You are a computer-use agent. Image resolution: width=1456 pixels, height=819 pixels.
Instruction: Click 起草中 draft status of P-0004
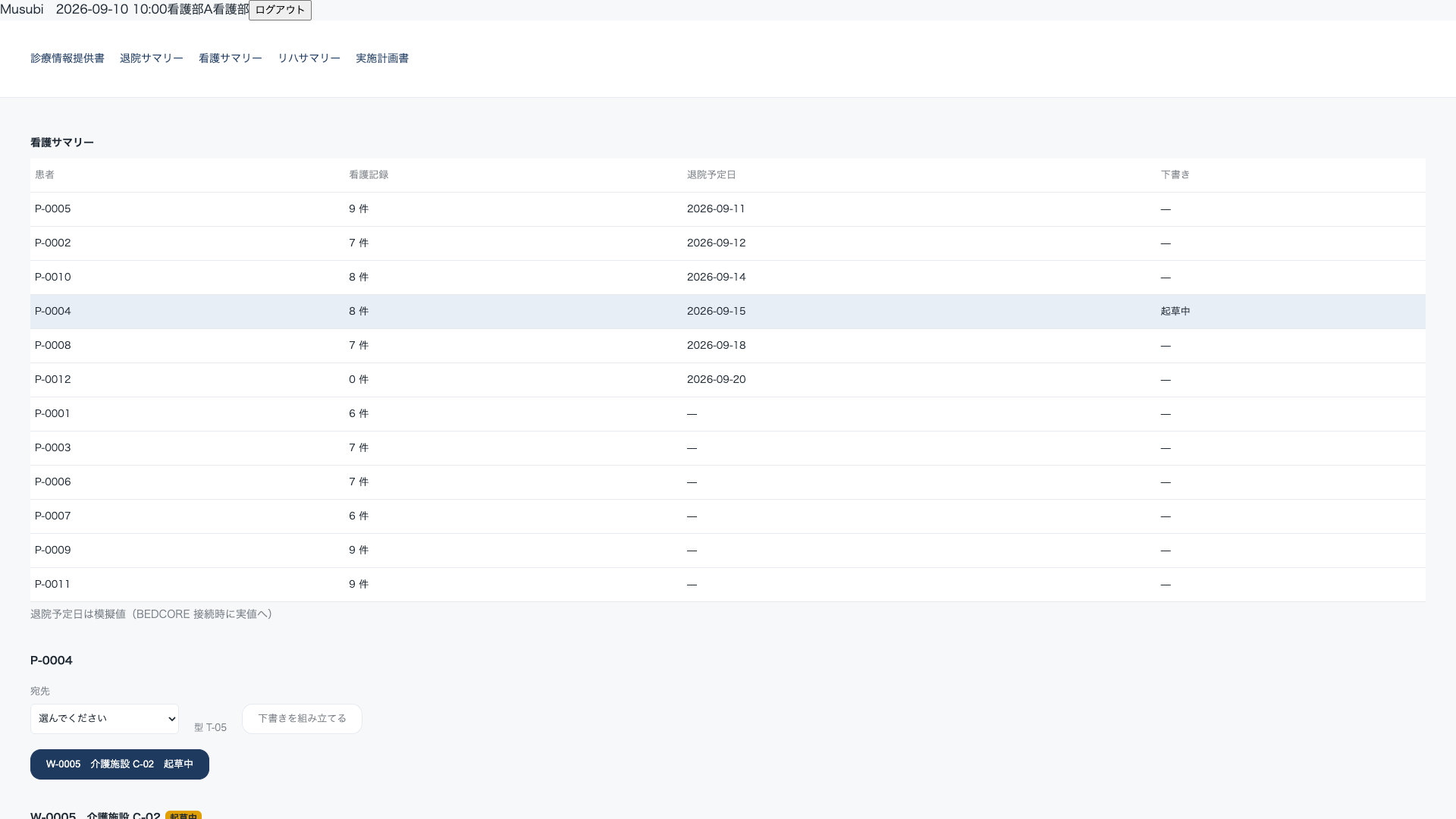pos(1175,312)
